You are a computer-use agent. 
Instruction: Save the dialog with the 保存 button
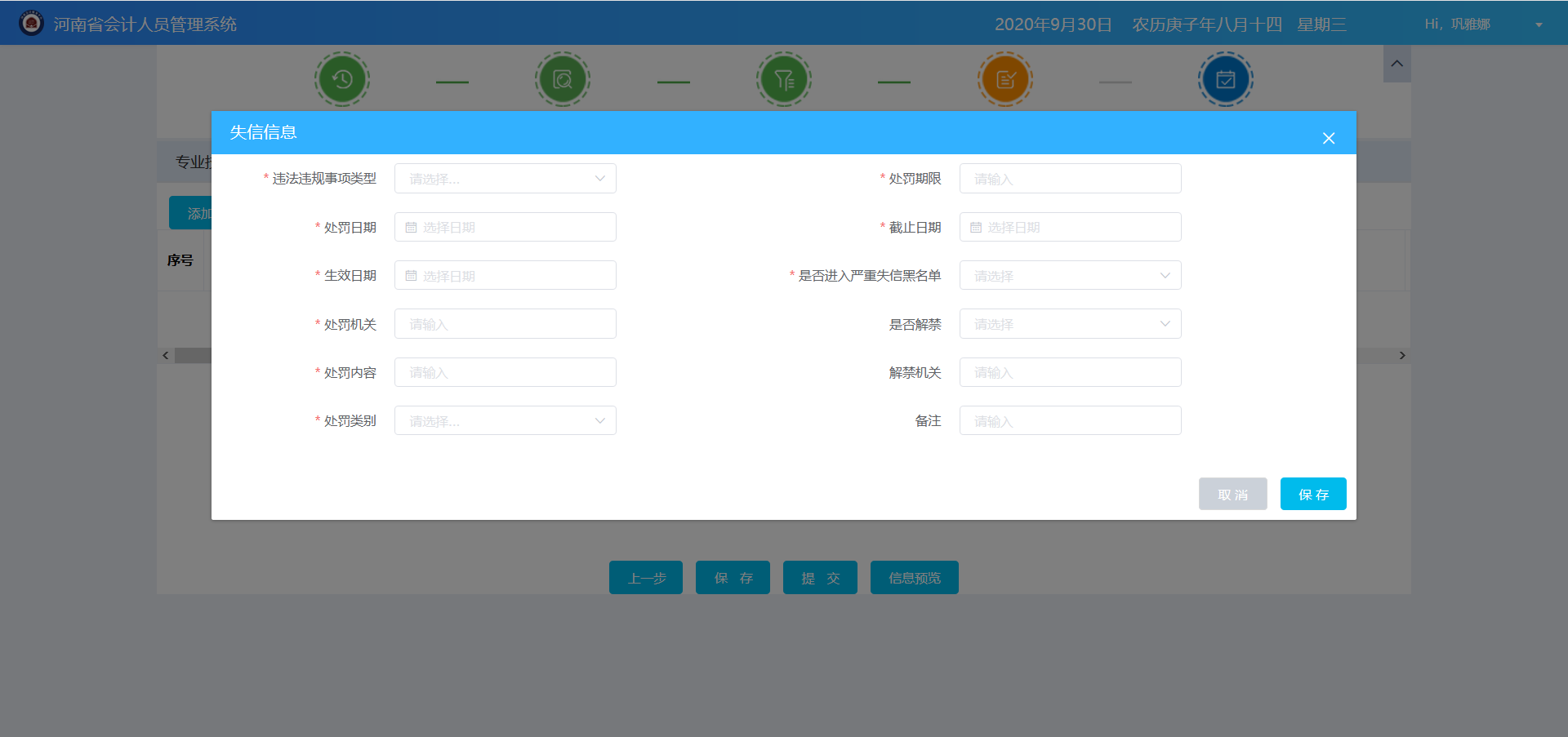[x=1312, y=493]
